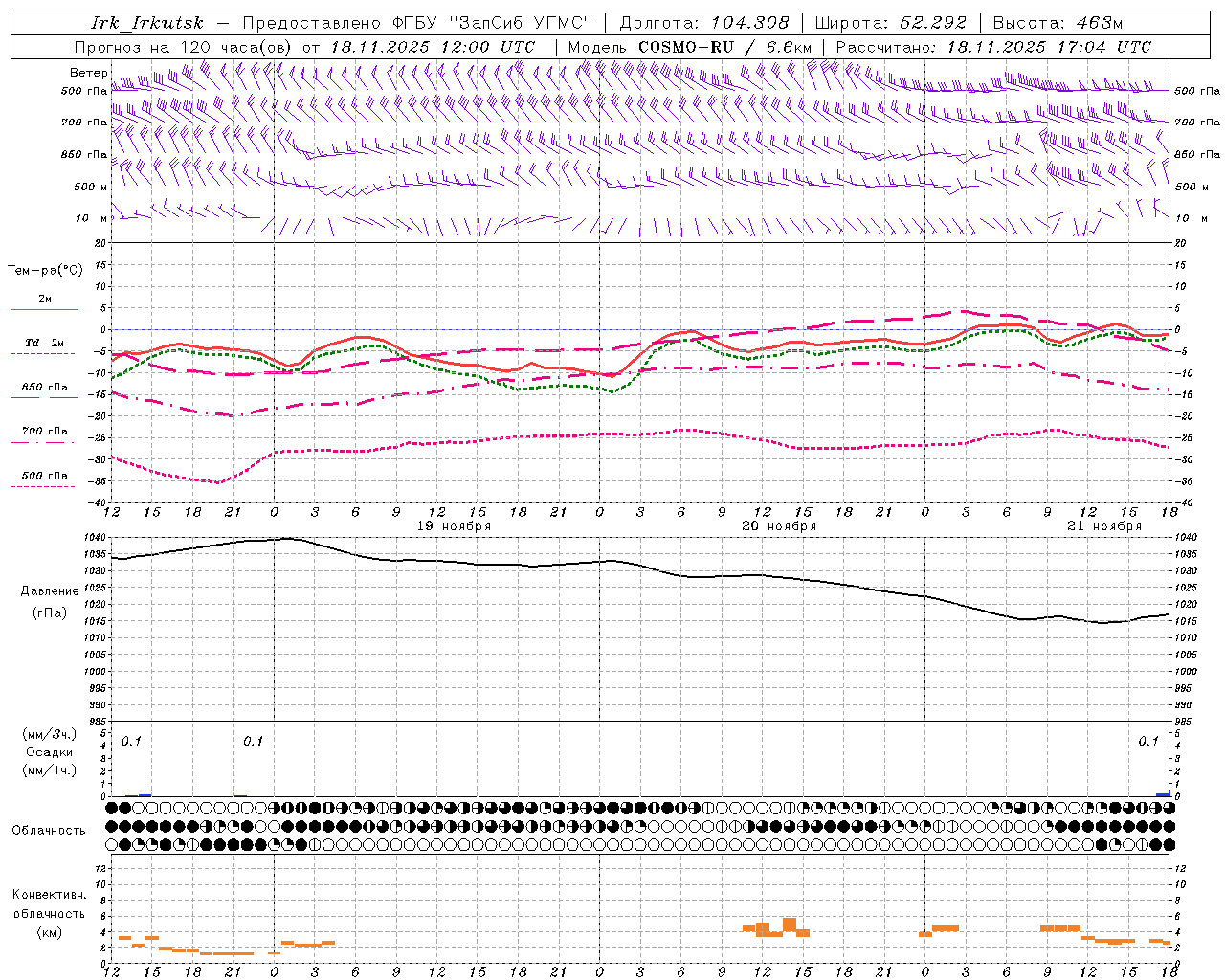This screenshot has width=1225, height=980.
Task: Select the 'Тем-ра(°C)' temperature axis label
Action: tap(45, 270)
